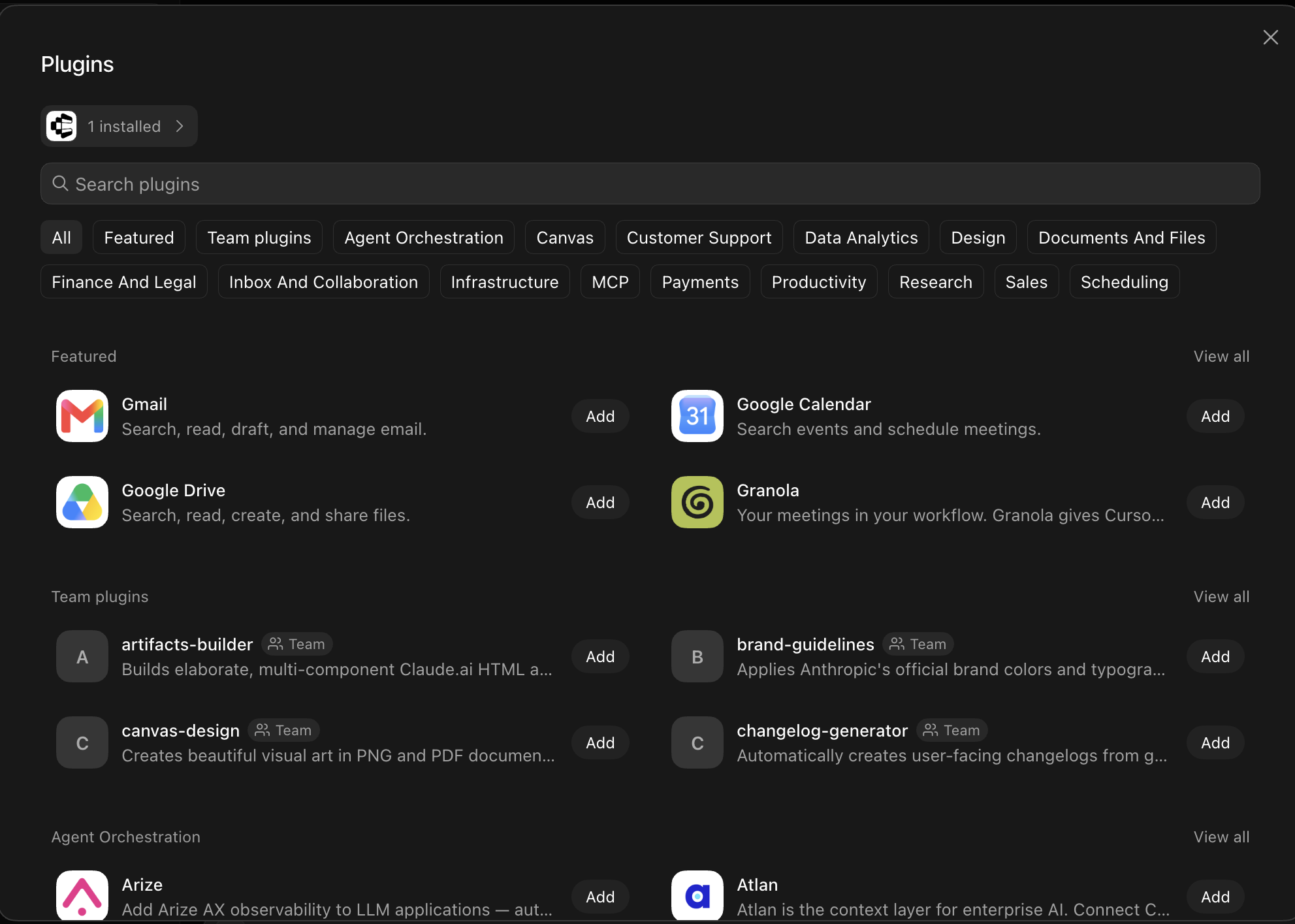Open the Granola plugin title
This screenshot has width=1295, height=924.
tap(768, 490)
